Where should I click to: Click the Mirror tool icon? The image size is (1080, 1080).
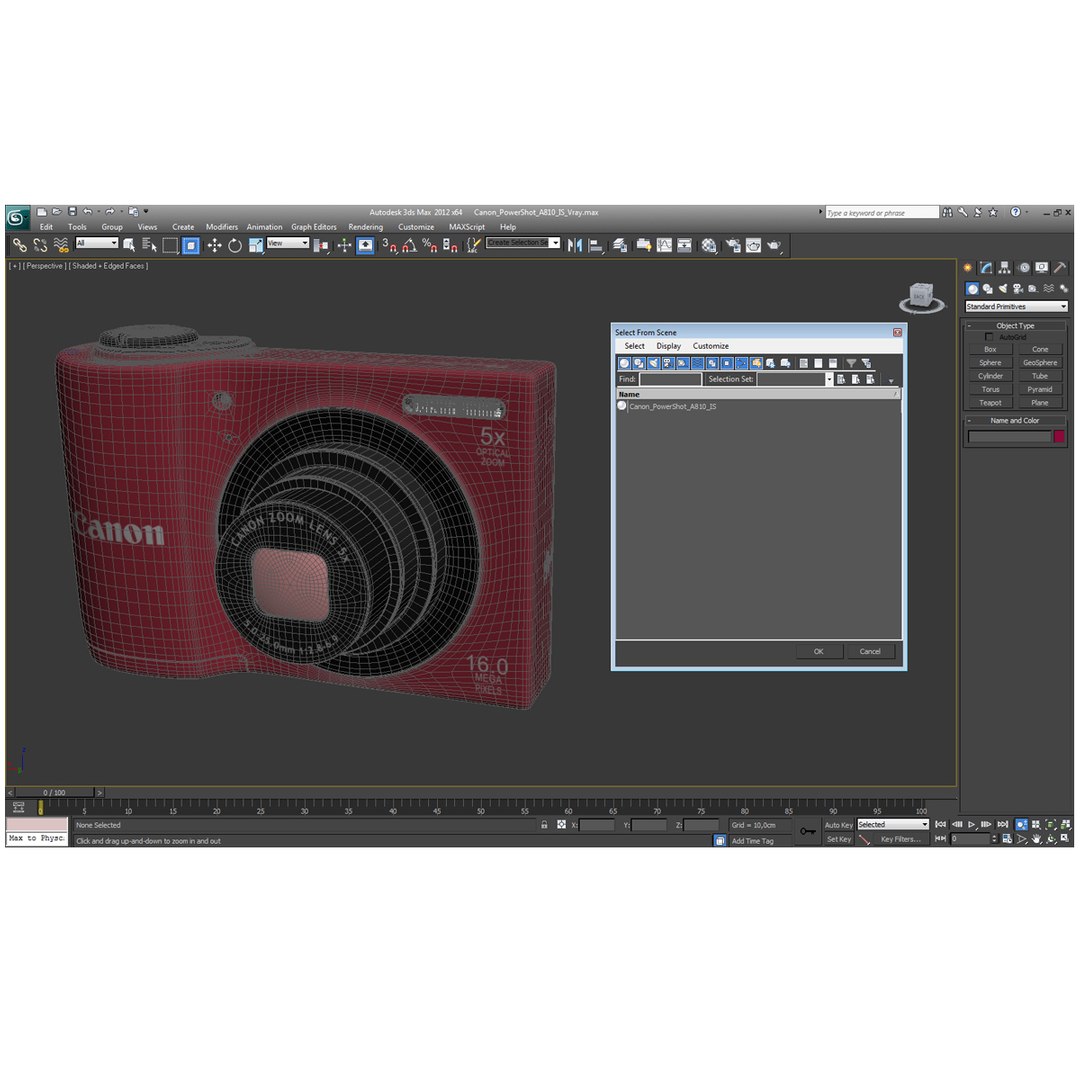[574, 245]
